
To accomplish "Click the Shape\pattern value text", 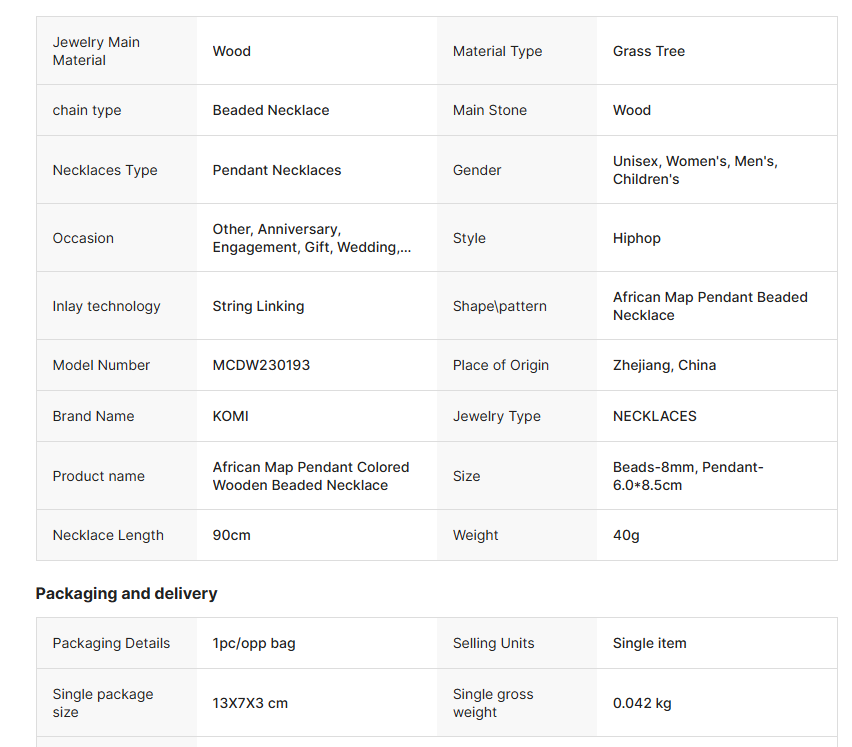I will (709, 306).
